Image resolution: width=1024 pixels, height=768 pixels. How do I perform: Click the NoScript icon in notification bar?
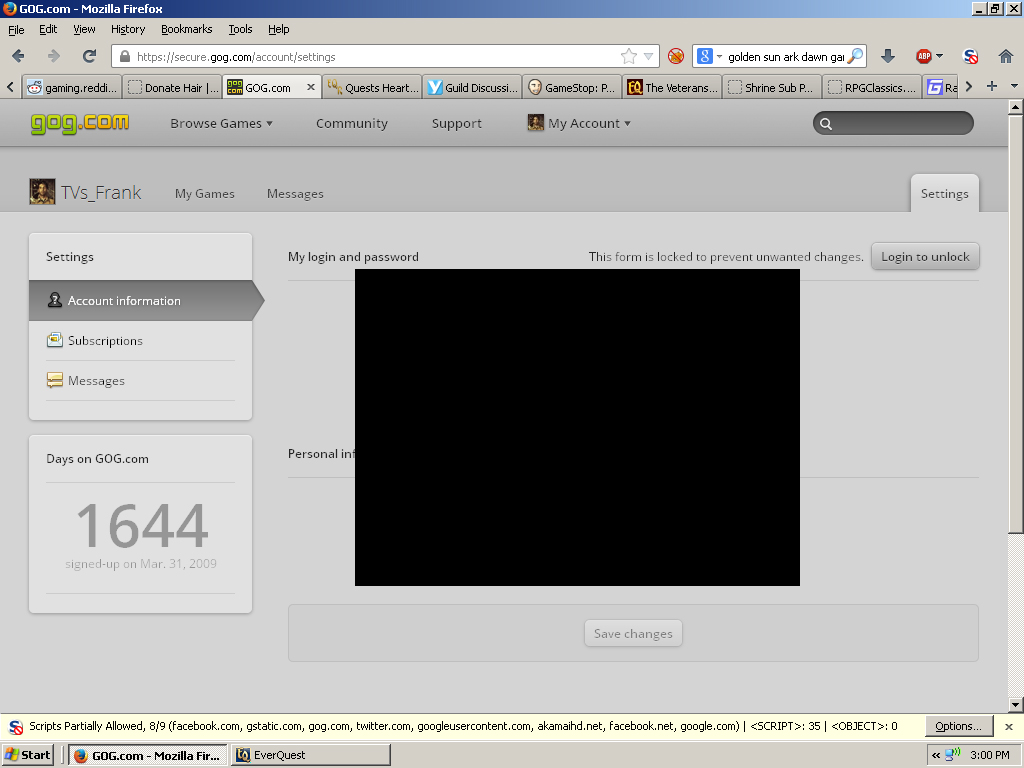(x=16, y=726)
